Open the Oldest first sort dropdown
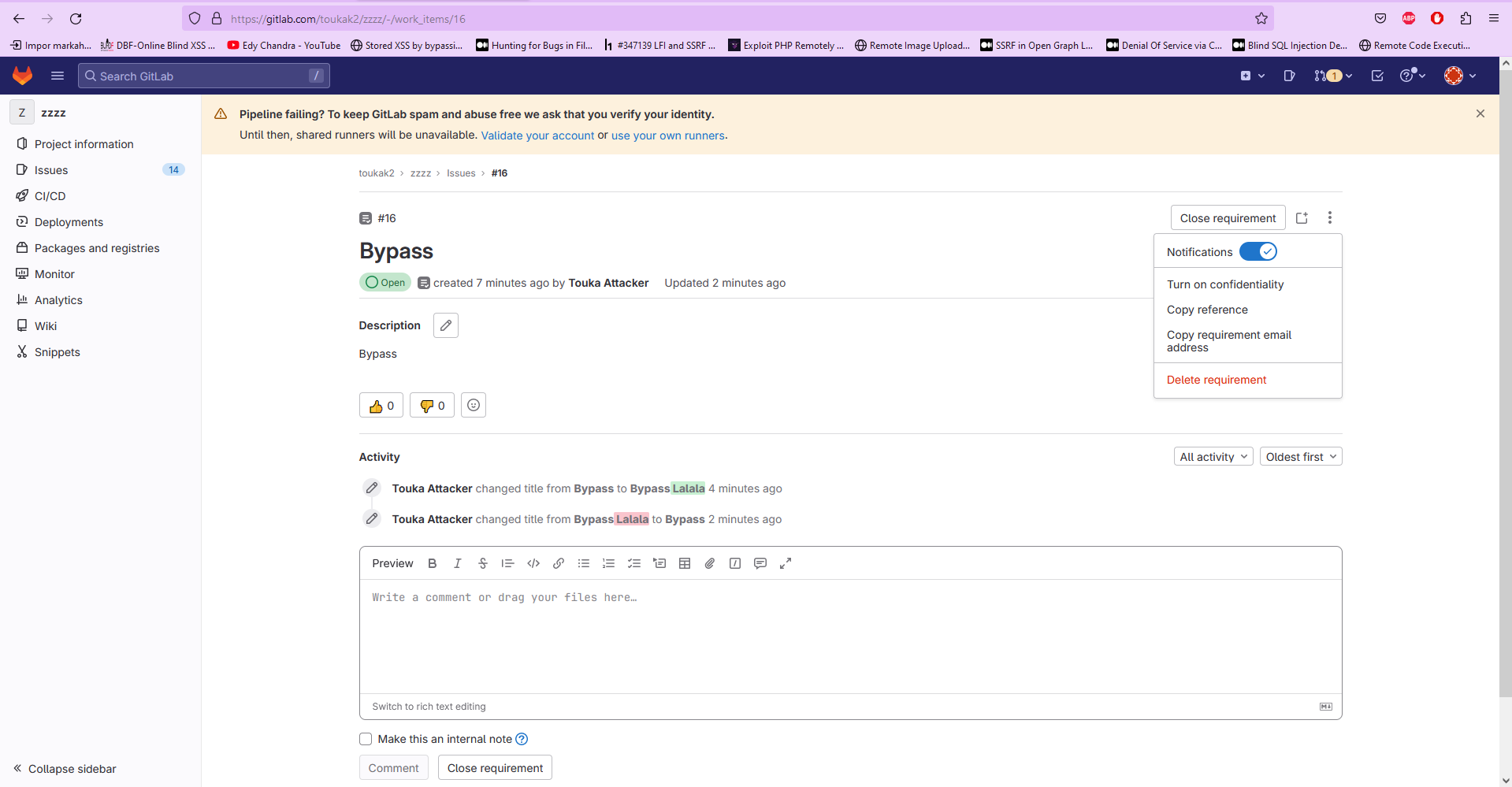 (1300, 457)
